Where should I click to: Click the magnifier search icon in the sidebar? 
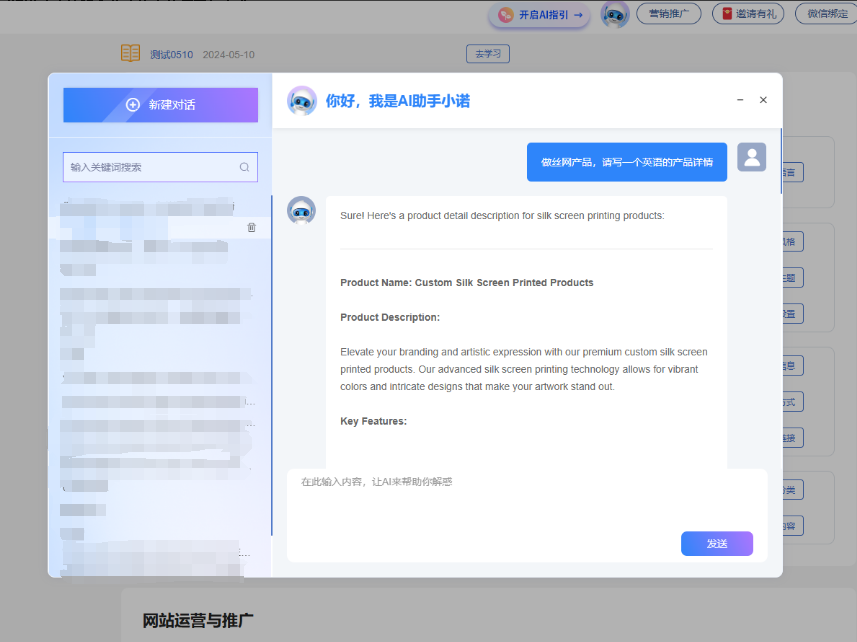pyautogui.click(x=244, y=167)
